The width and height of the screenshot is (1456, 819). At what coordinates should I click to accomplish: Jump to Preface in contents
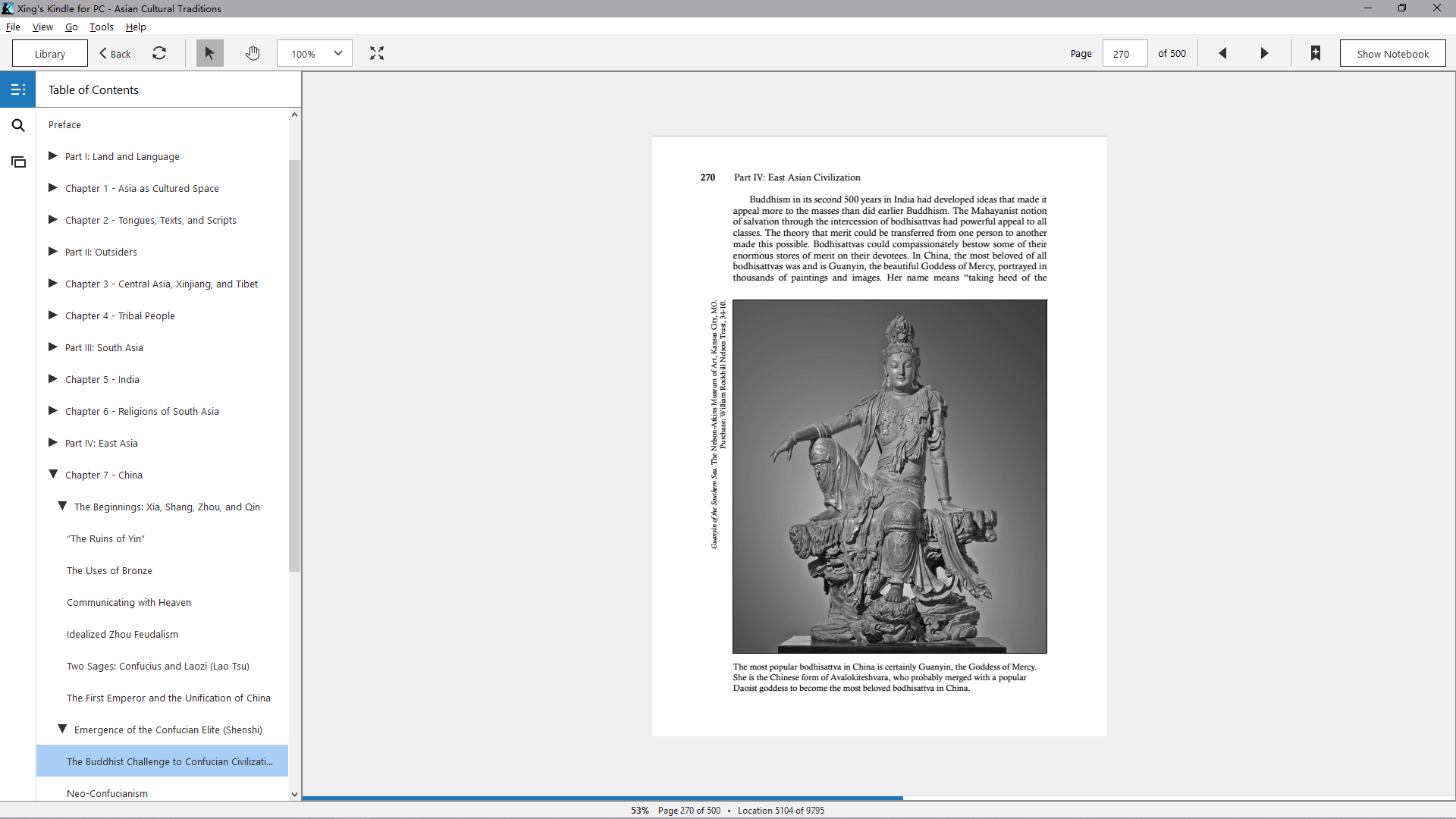click(x=64, y=124)
